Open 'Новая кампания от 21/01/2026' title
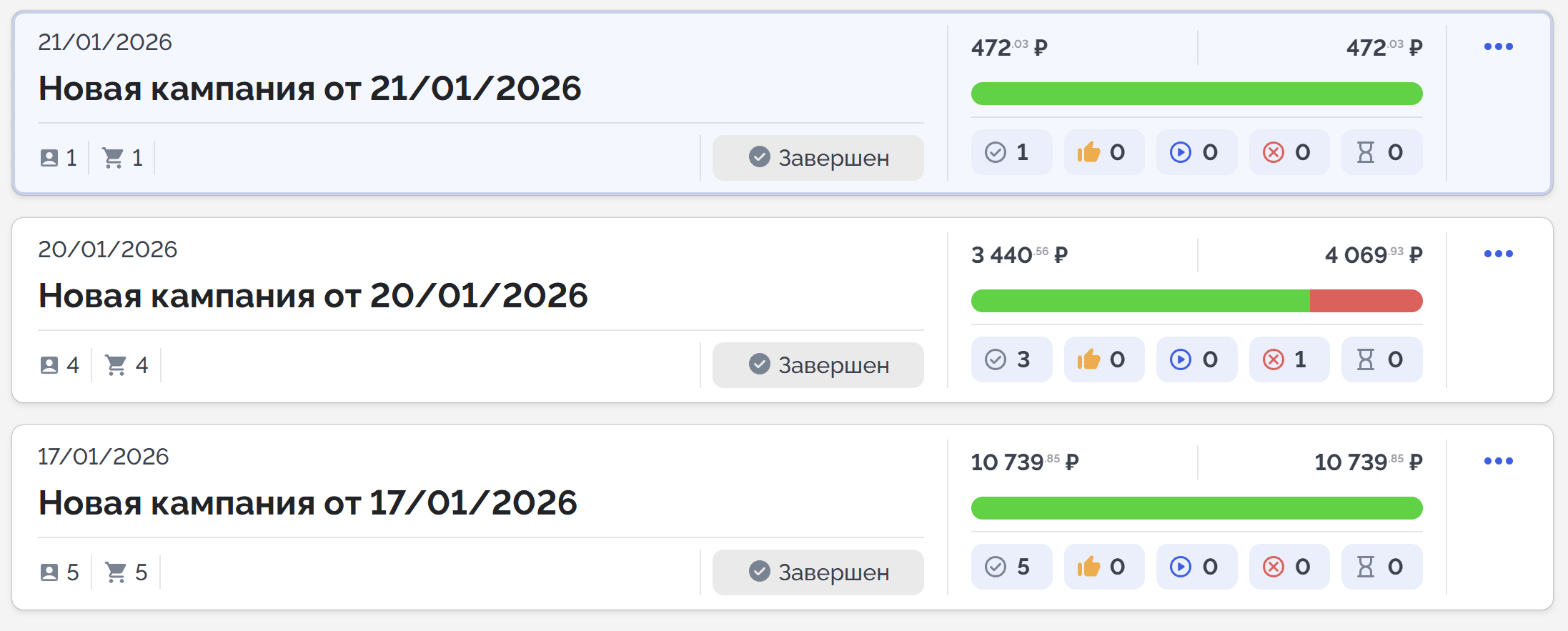 point(309,89)
